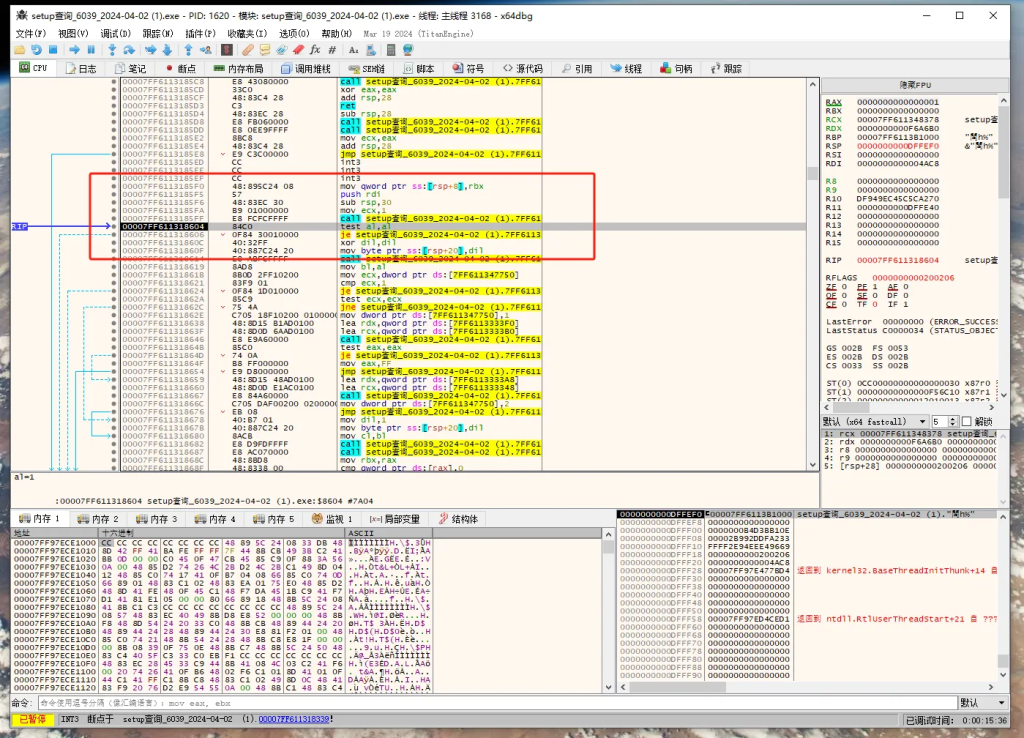Click the step over toolbar icon

(x=129, y=49)
